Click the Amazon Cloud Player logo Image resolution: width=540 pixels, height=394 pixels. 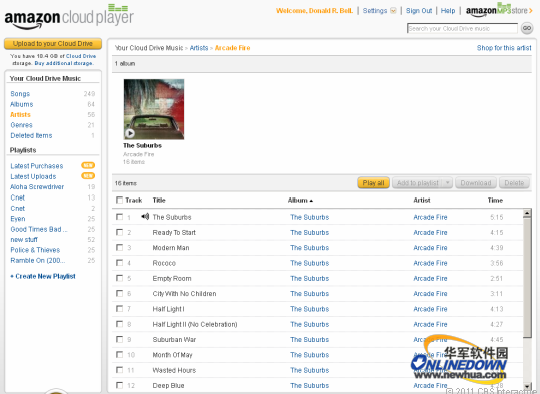coord(69,17)
